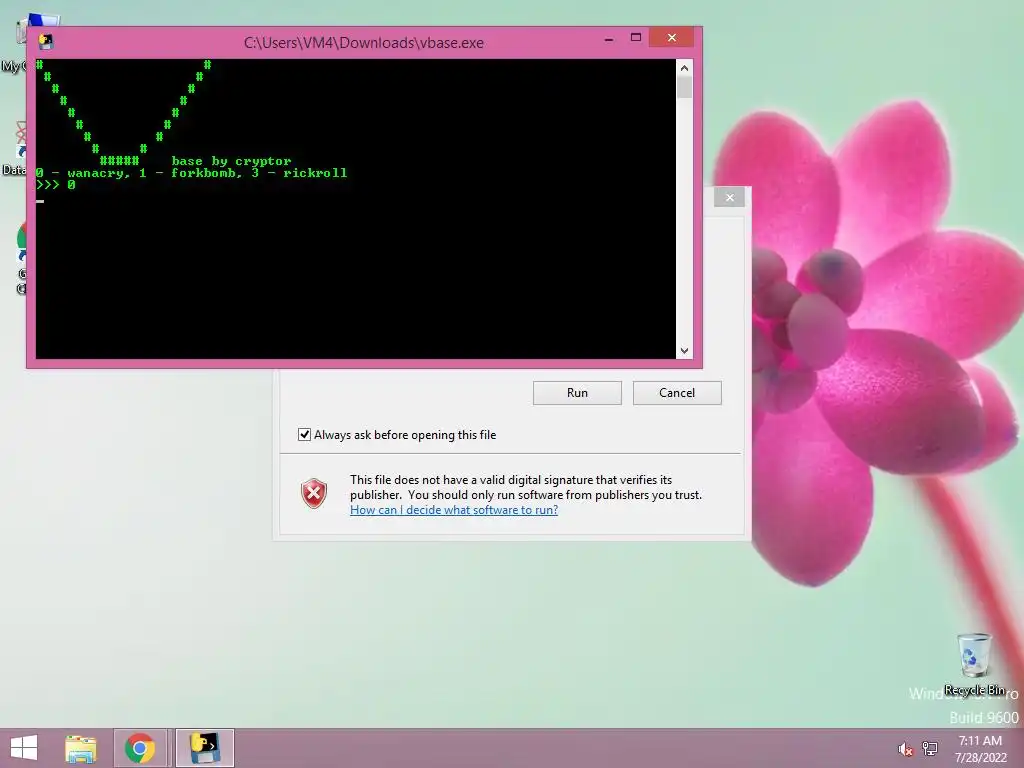Click the console scrollbar down arrow

pyautogui.click(x=684, y=351)
